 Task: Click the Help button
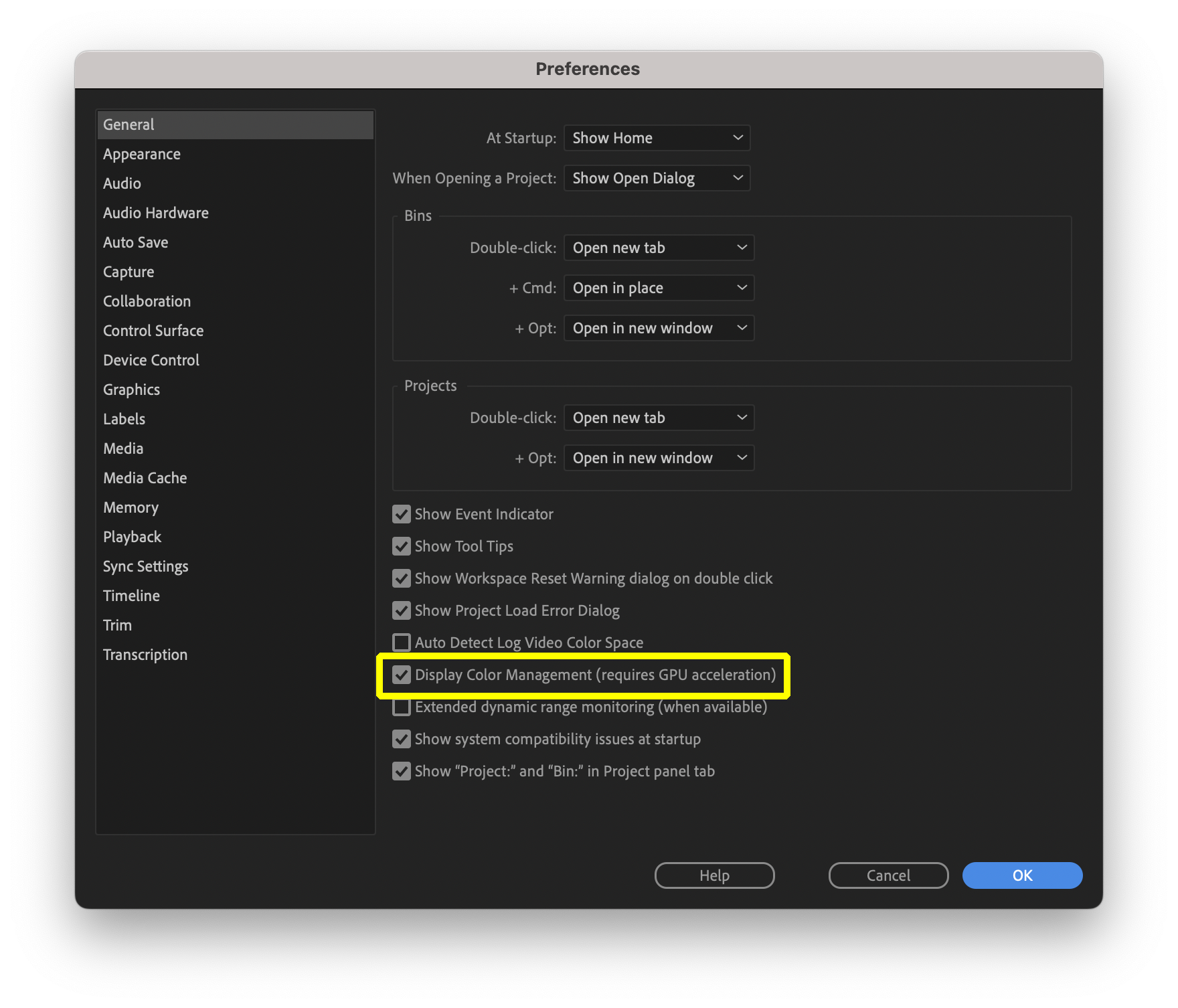pos(714,875)
